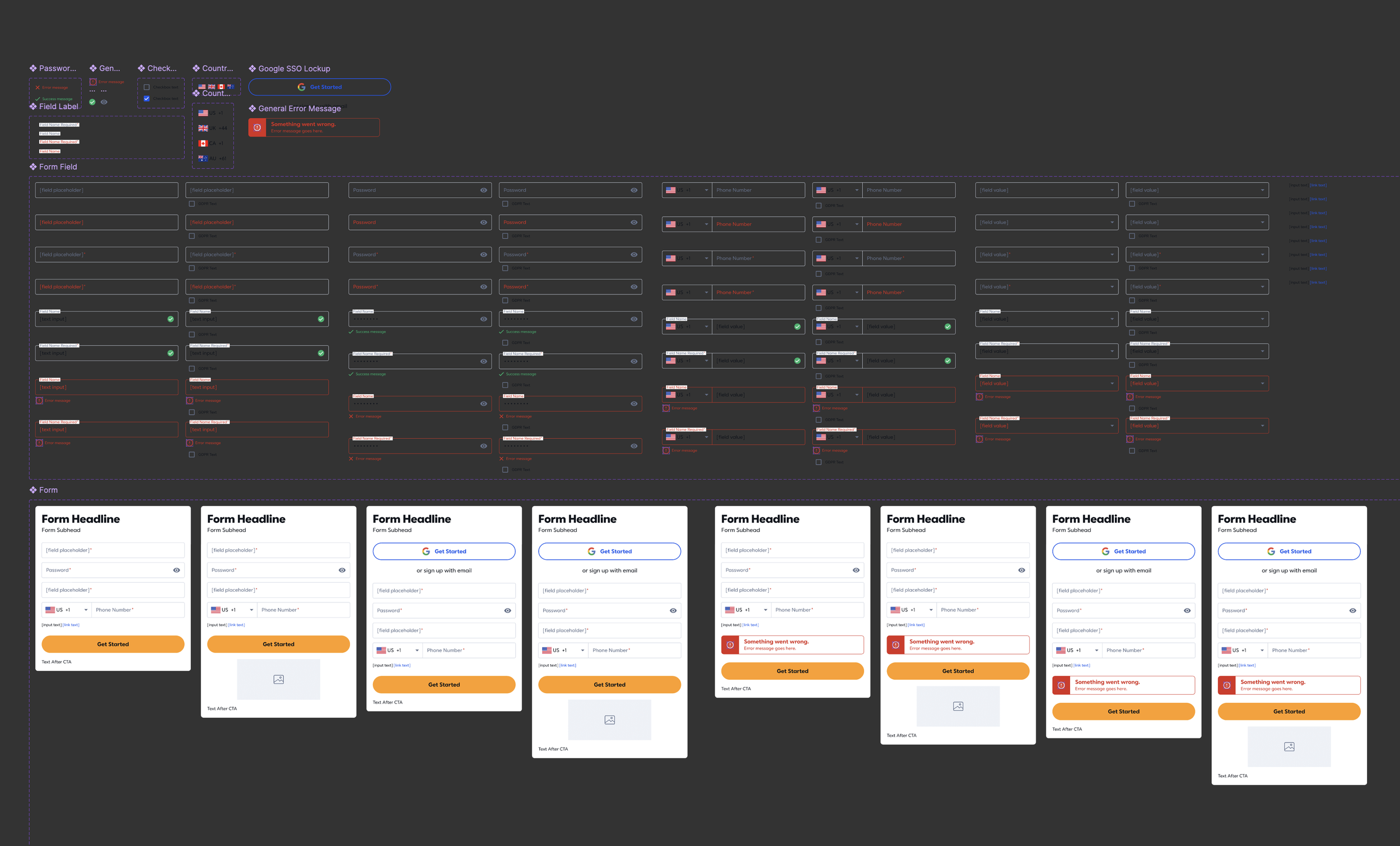This screenshot has height=846, width=1400.
Task: Select the UK flag in the flags row component
Action: tap(211, 87)
